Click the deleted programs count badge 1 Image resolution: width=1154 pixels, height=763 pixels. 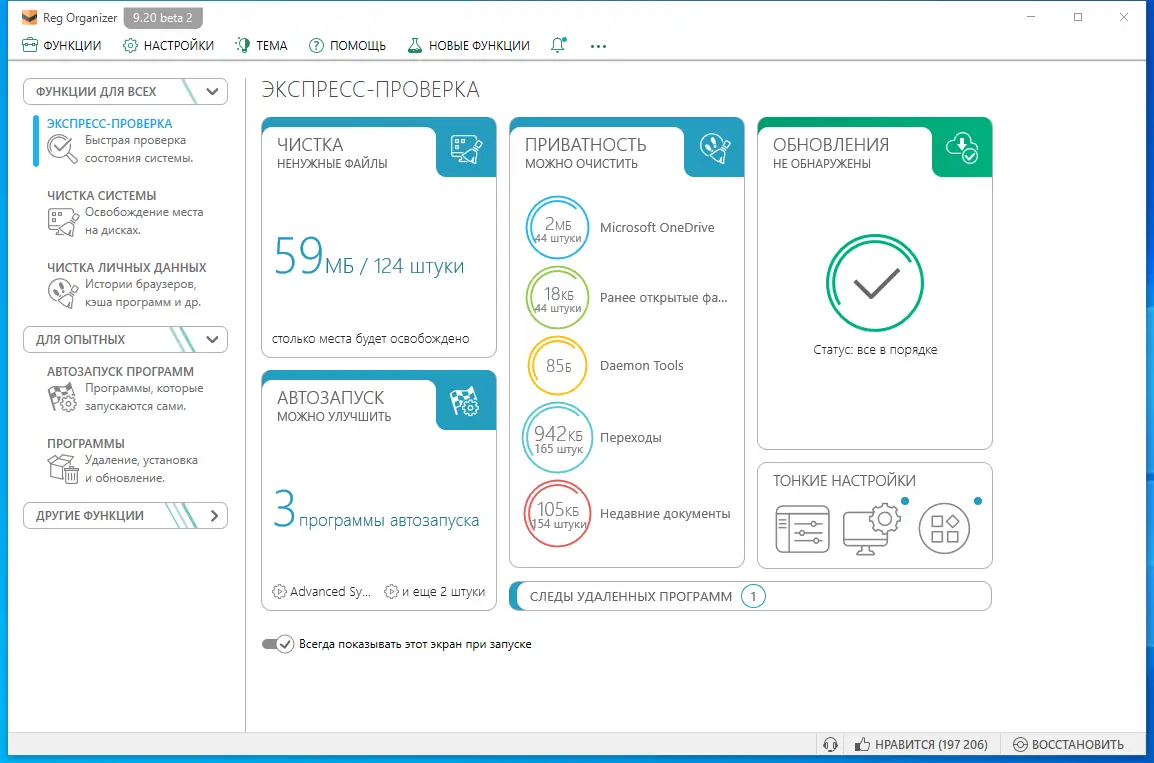[x=753, y=596]
